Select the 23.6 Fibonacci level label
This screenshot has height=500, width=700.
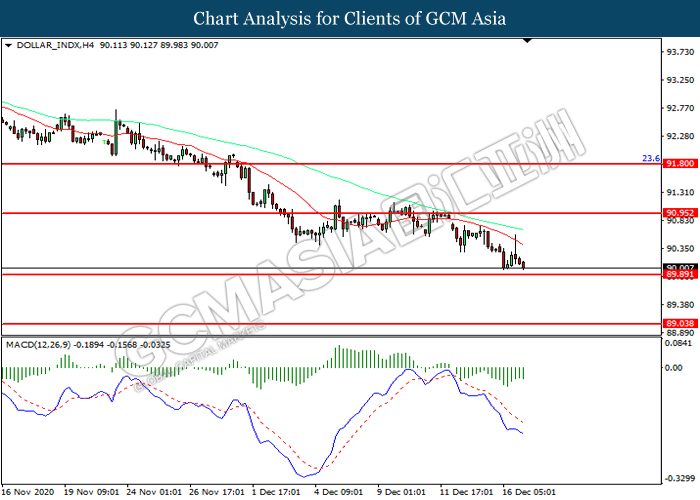(x=650, y=157)
